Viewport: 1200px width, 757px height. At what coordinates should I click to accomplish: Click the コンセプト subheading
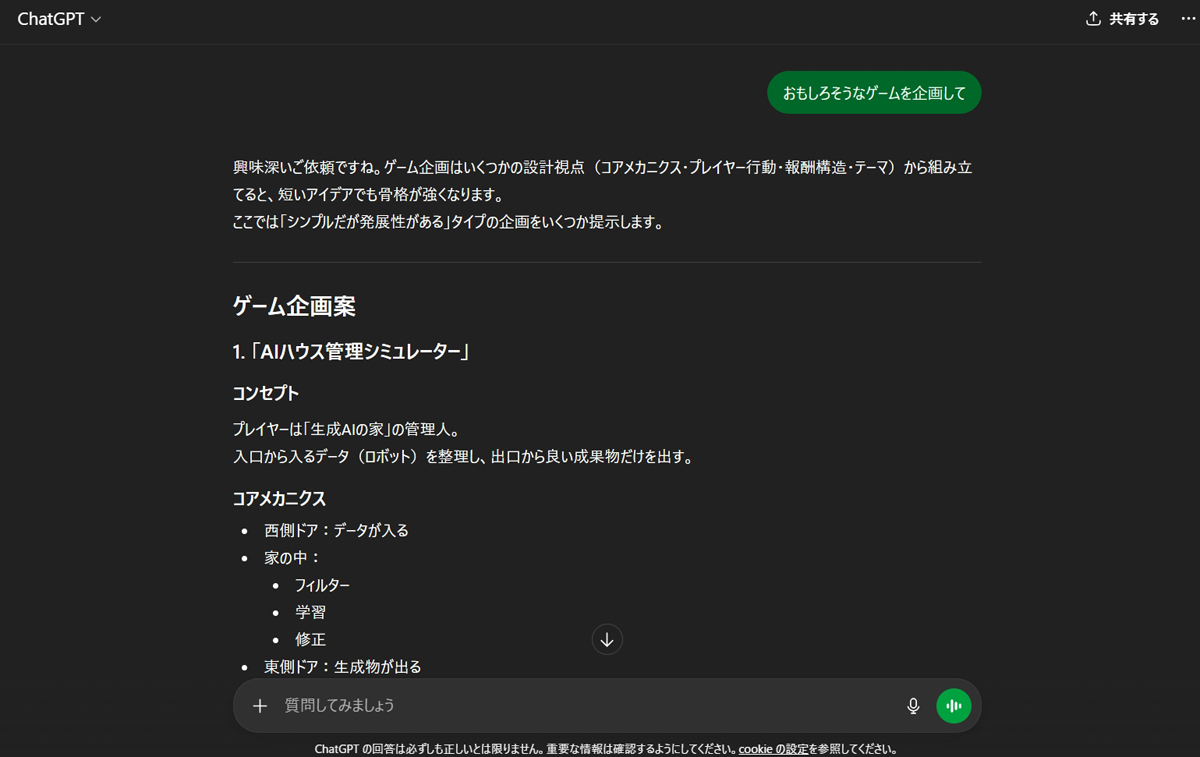[x=266, y=393]
